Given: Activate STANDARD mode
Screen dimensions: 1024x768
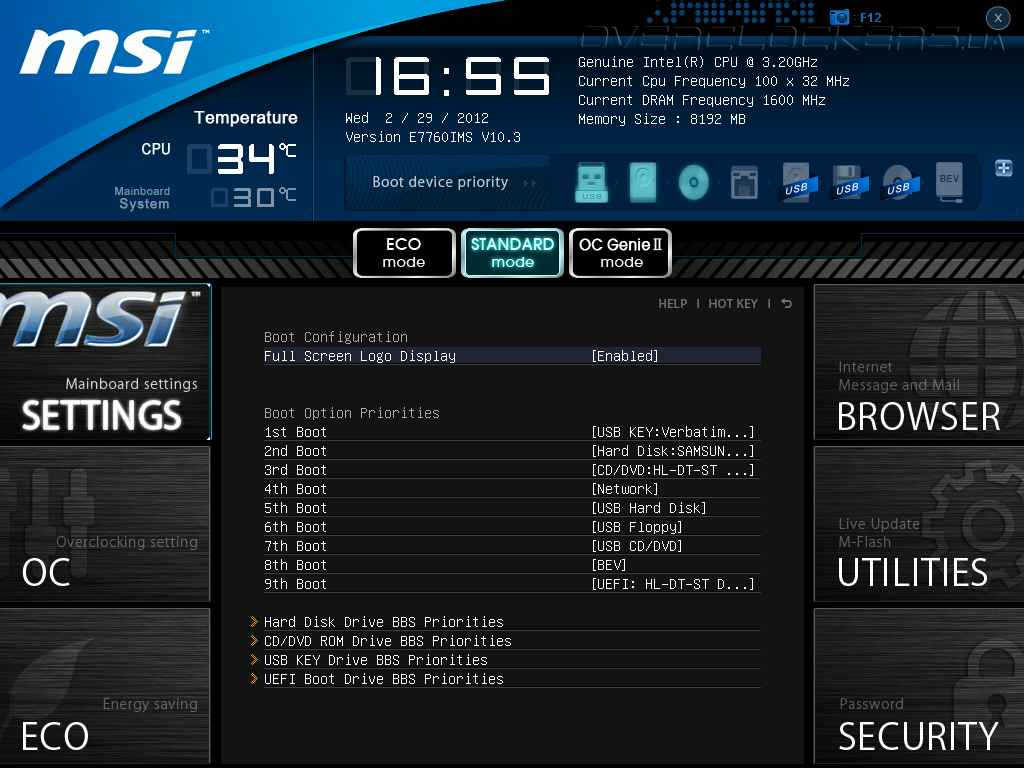Looking at the screenshot, I should 512,253.
